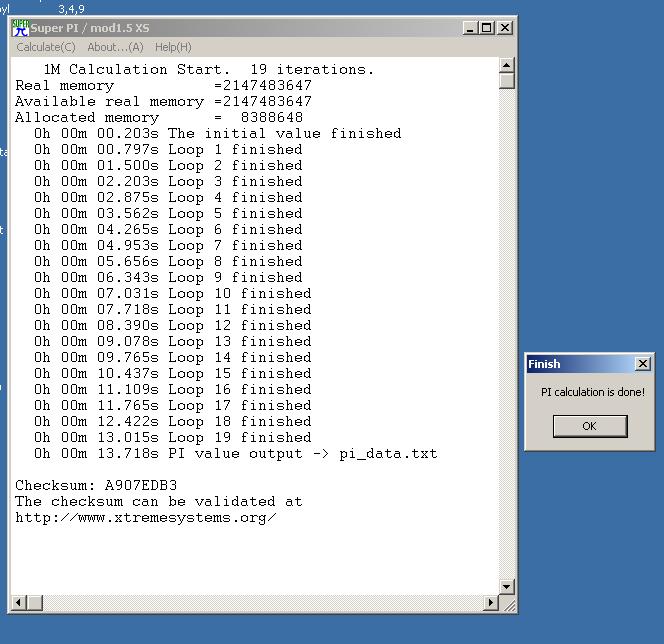Click the 'Loop 8 finished' line
The width and height of the screenshot is (664, 644).
click(168, 261)
